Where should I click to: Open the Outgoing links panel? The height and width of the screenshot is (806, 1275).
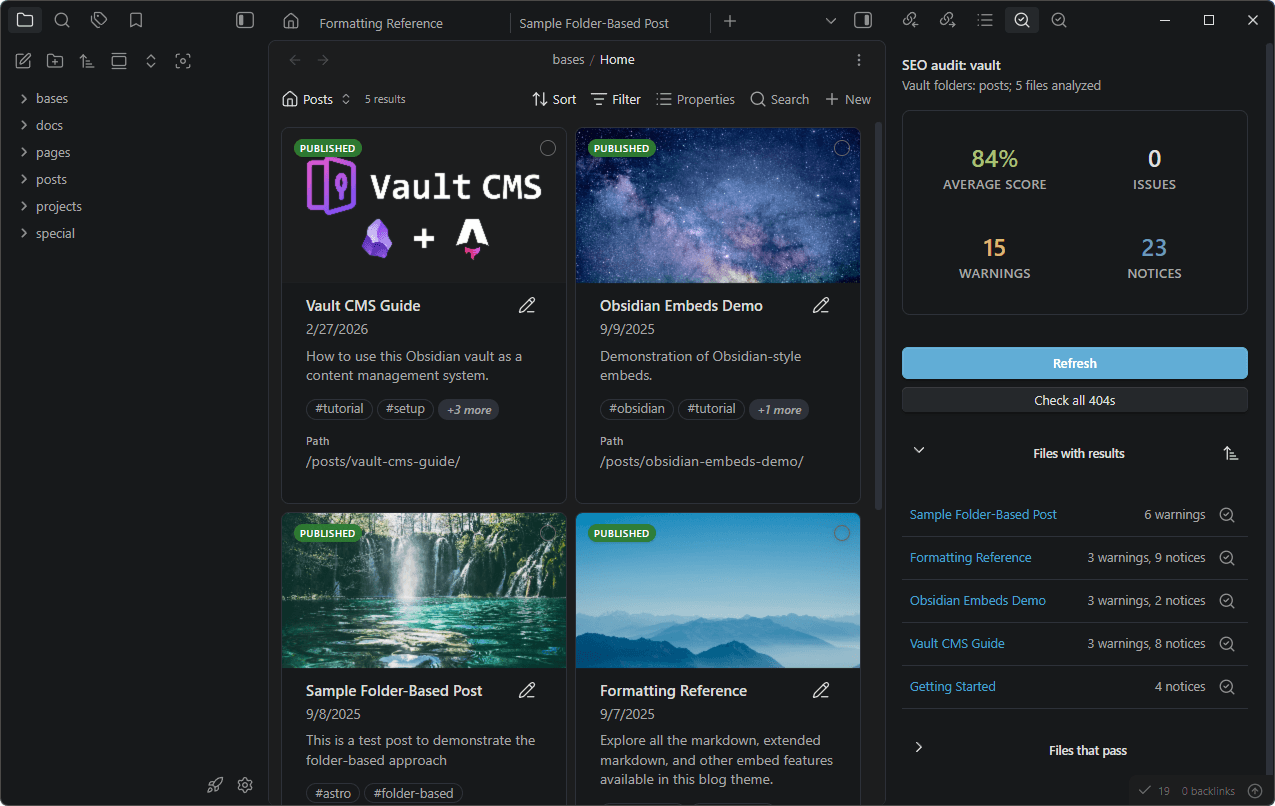[x=947, y=20]
